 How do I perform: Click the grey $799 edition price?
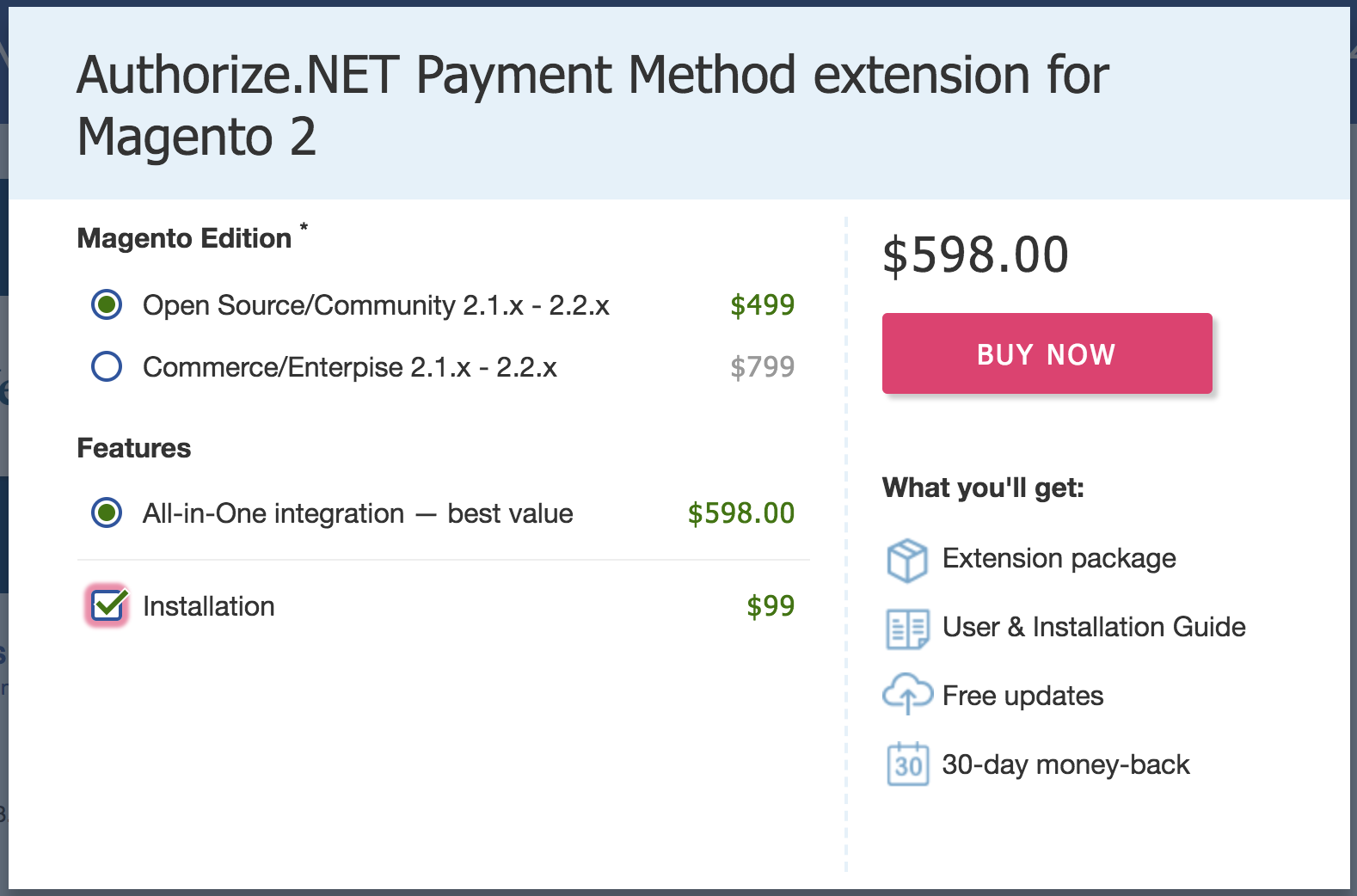tap(762, 367)
